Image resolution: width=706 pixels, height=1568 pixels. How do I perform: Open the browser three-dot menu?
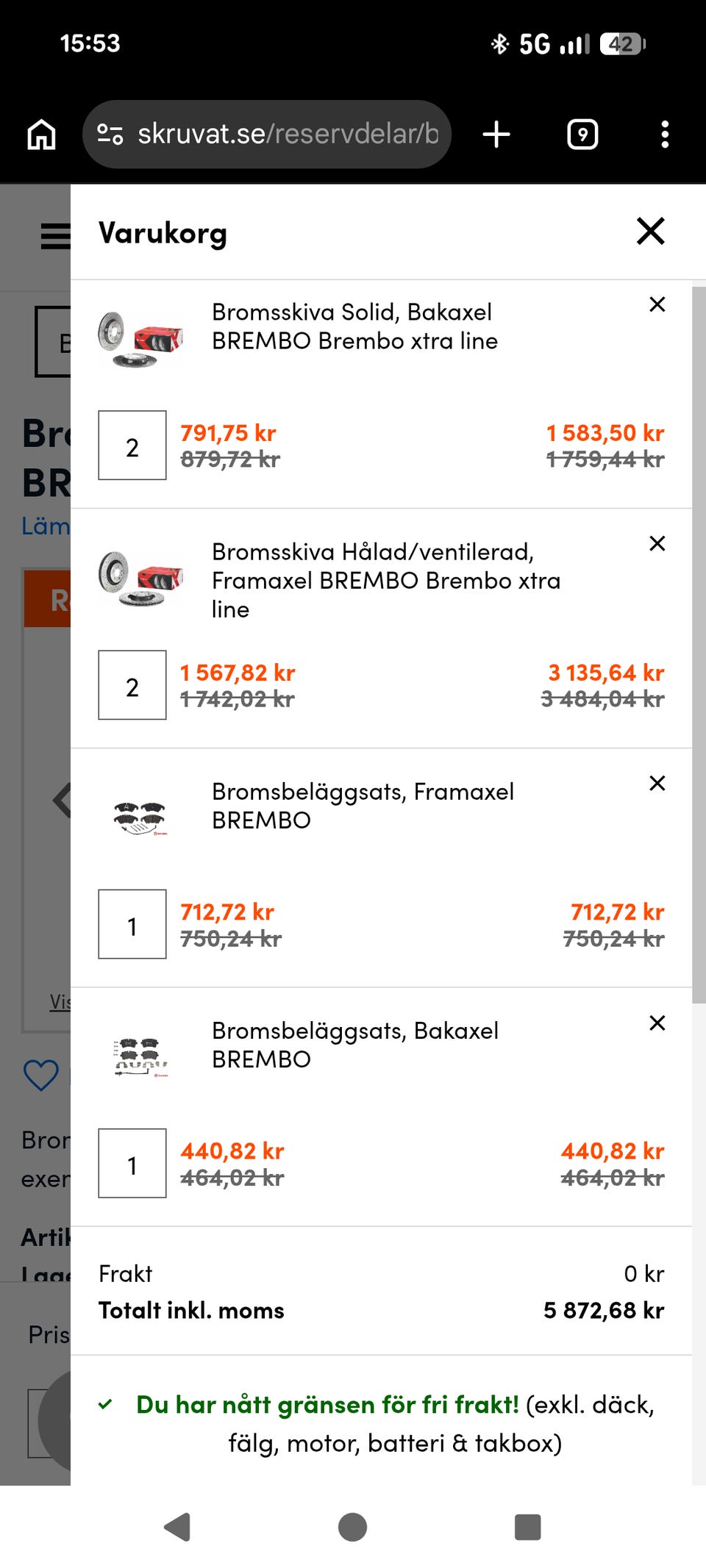tap(665, 135)
